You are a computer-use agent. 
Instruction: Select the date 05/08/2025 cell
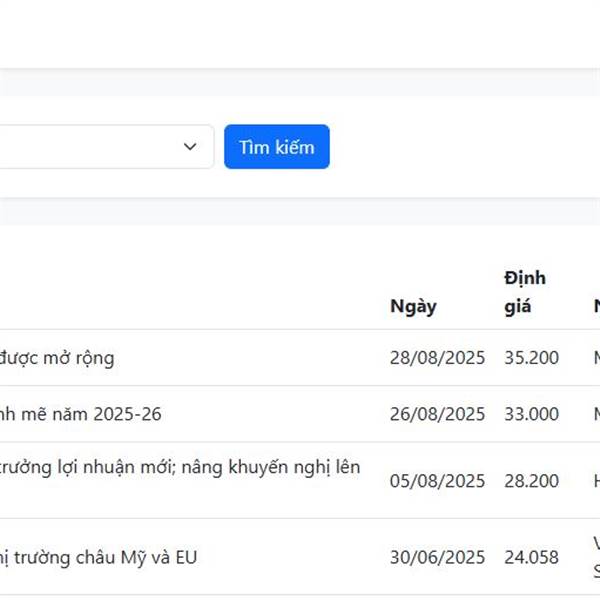click(x=437, y=481)
